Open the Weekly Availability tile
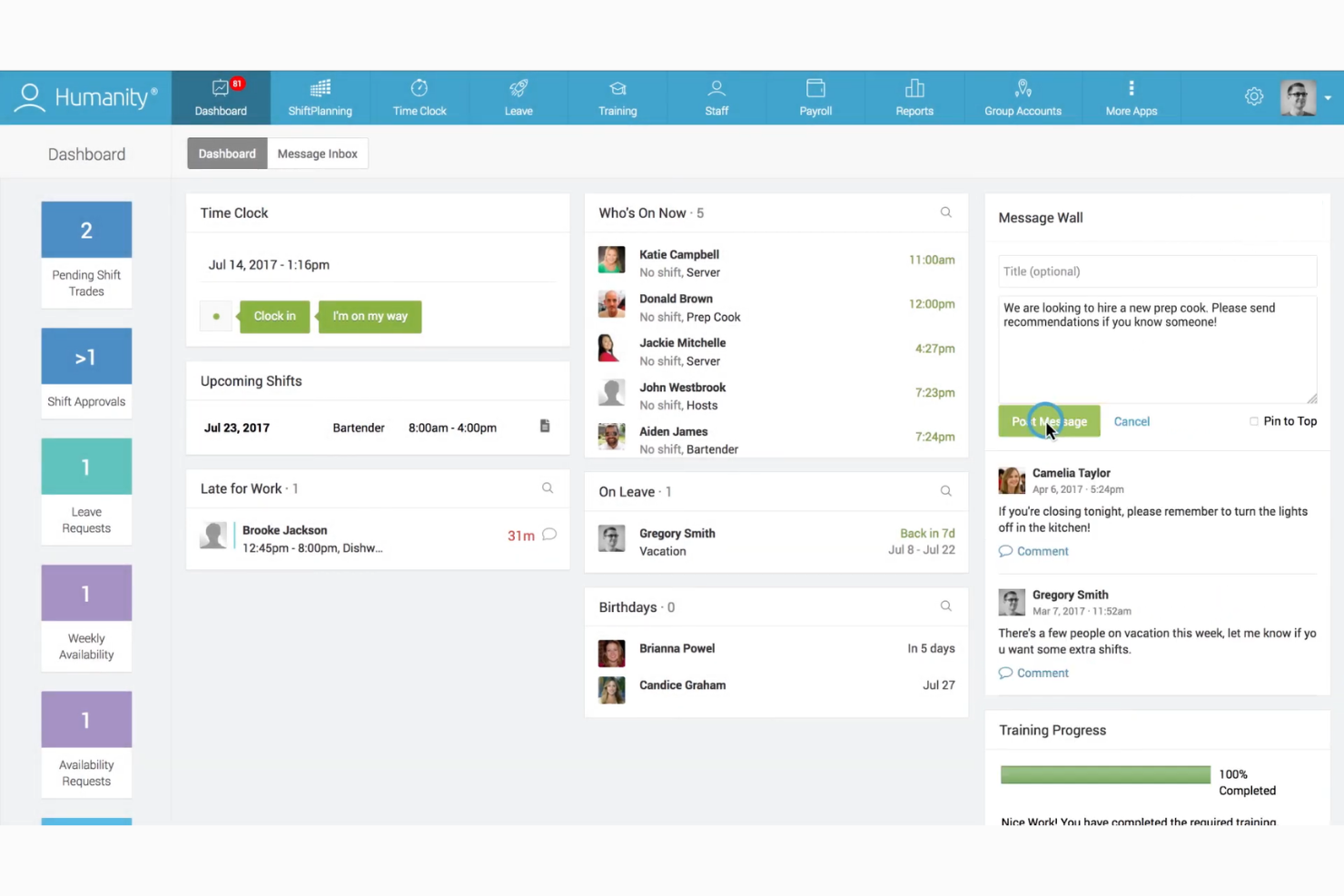The height and width of the screenshot is (896, 1344). [86, 617]
